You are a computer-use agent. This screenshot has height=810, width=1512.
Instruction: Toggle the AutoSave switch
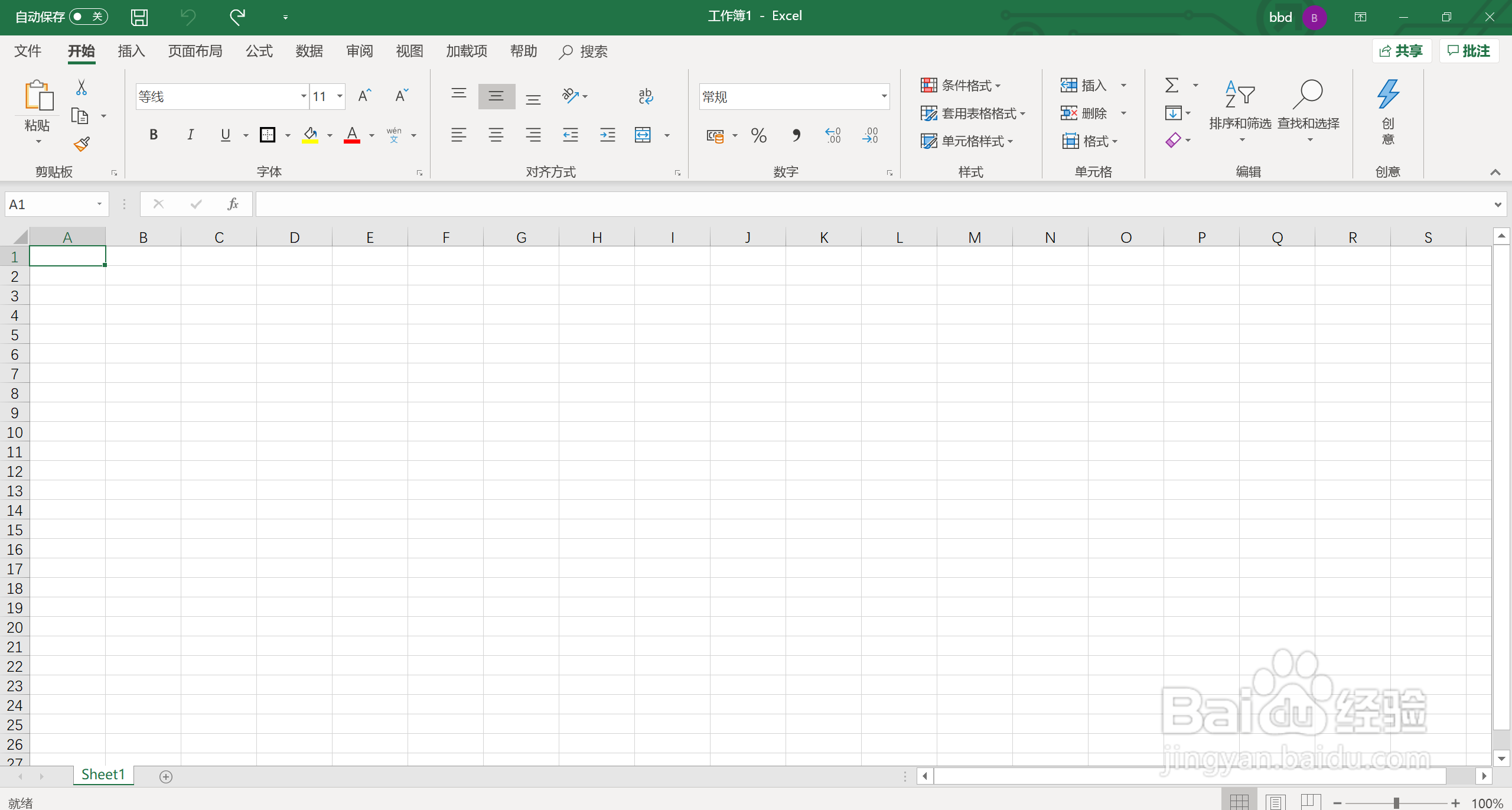coord(88,17)
